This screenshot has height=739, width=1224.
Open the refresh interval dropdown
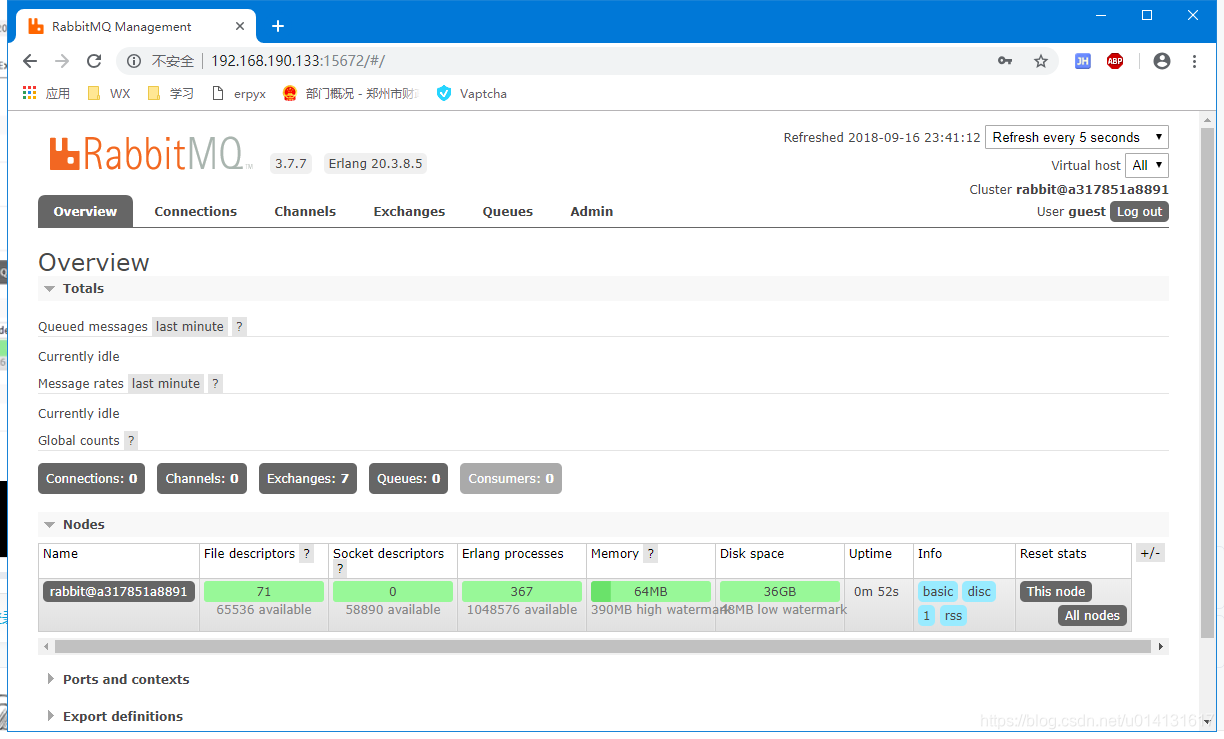pos(1077,137)
